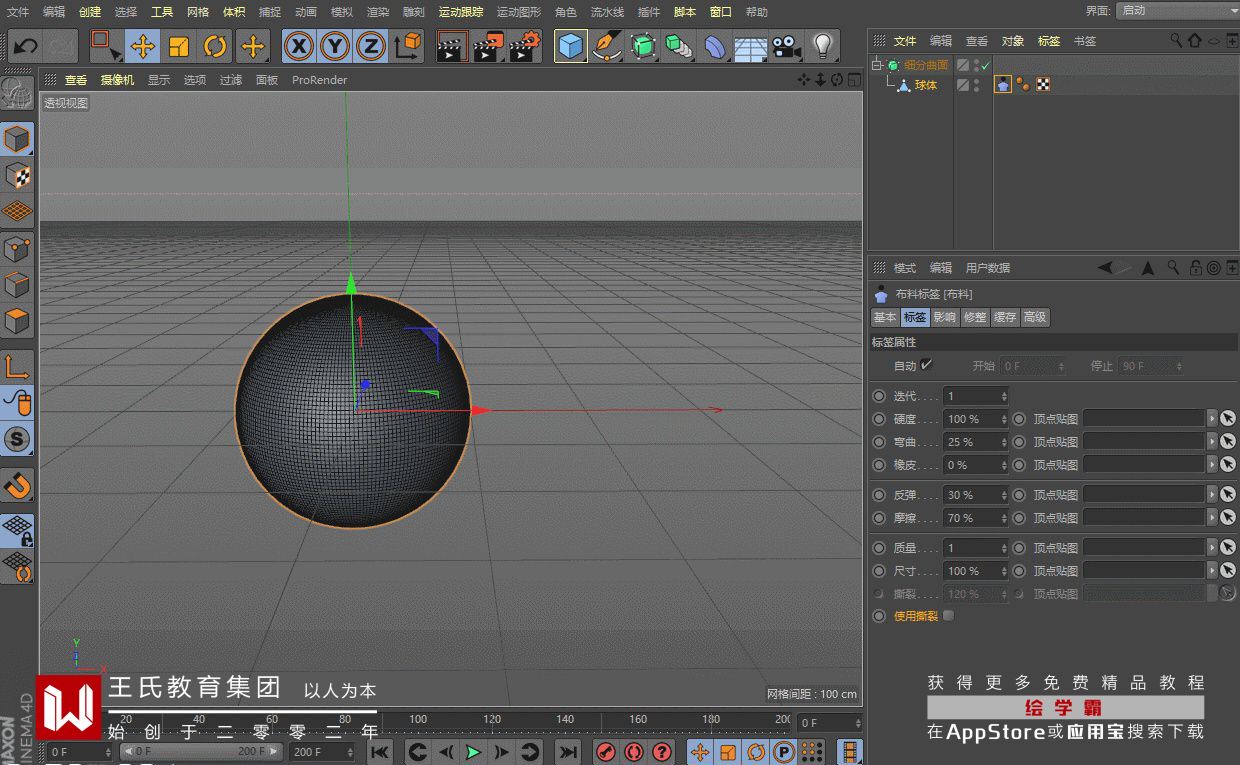Click the array generator icon

679,46
